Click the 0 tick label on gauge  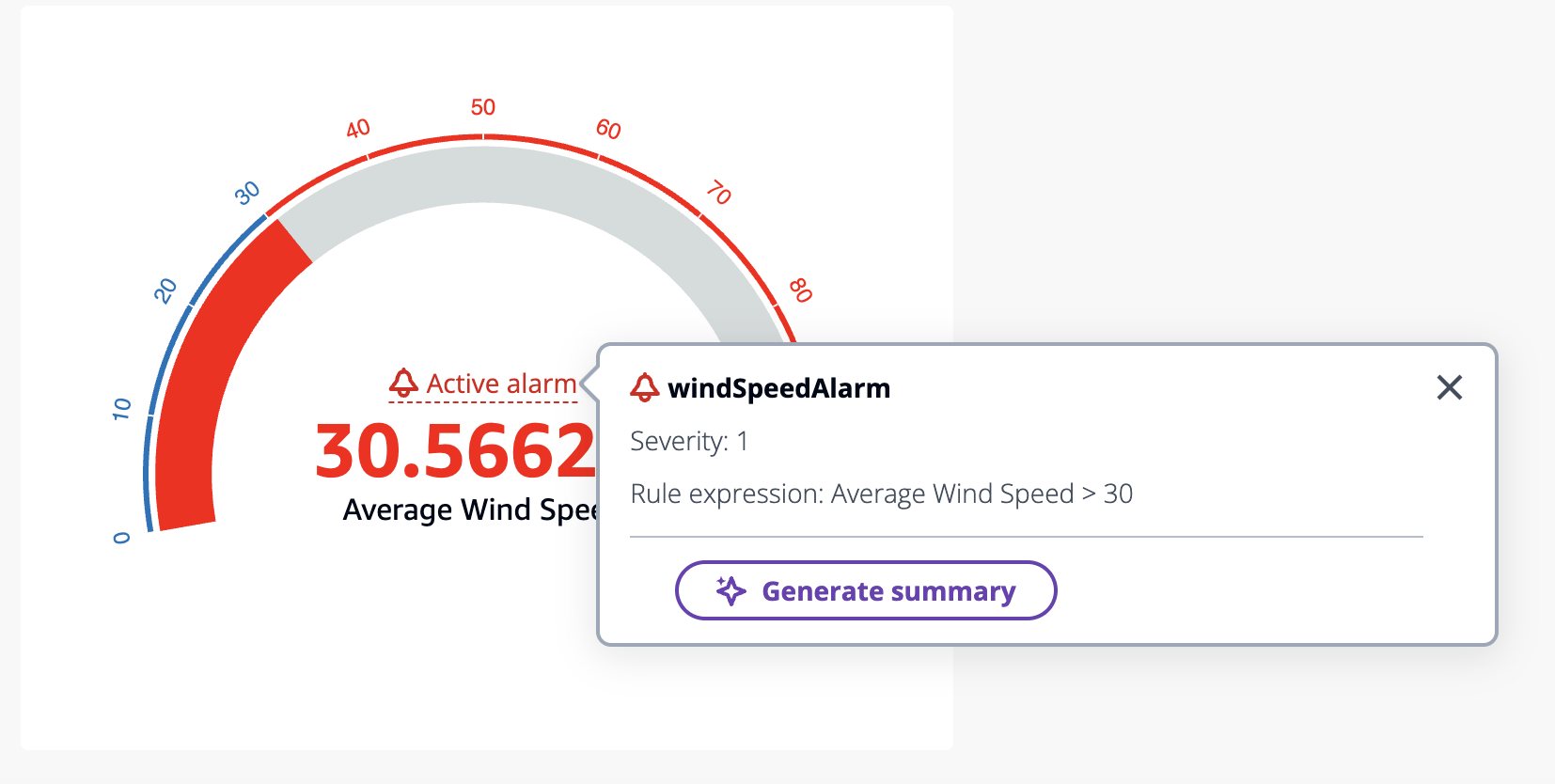pos(121,538)
